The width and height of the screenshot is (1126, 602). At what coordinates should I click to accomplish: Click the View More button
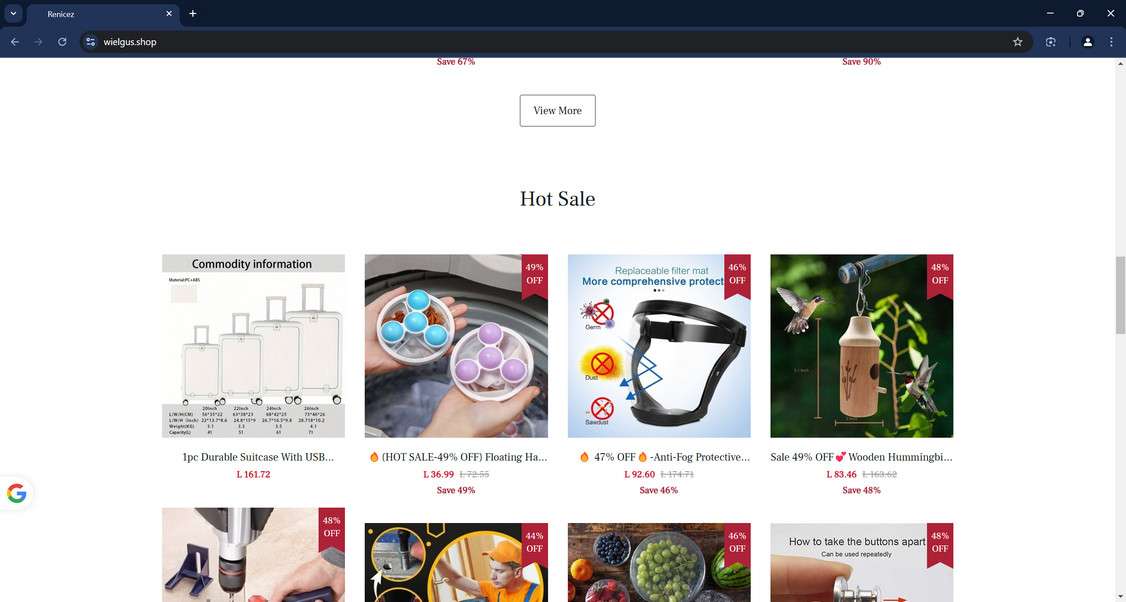[x=557, y=111]
